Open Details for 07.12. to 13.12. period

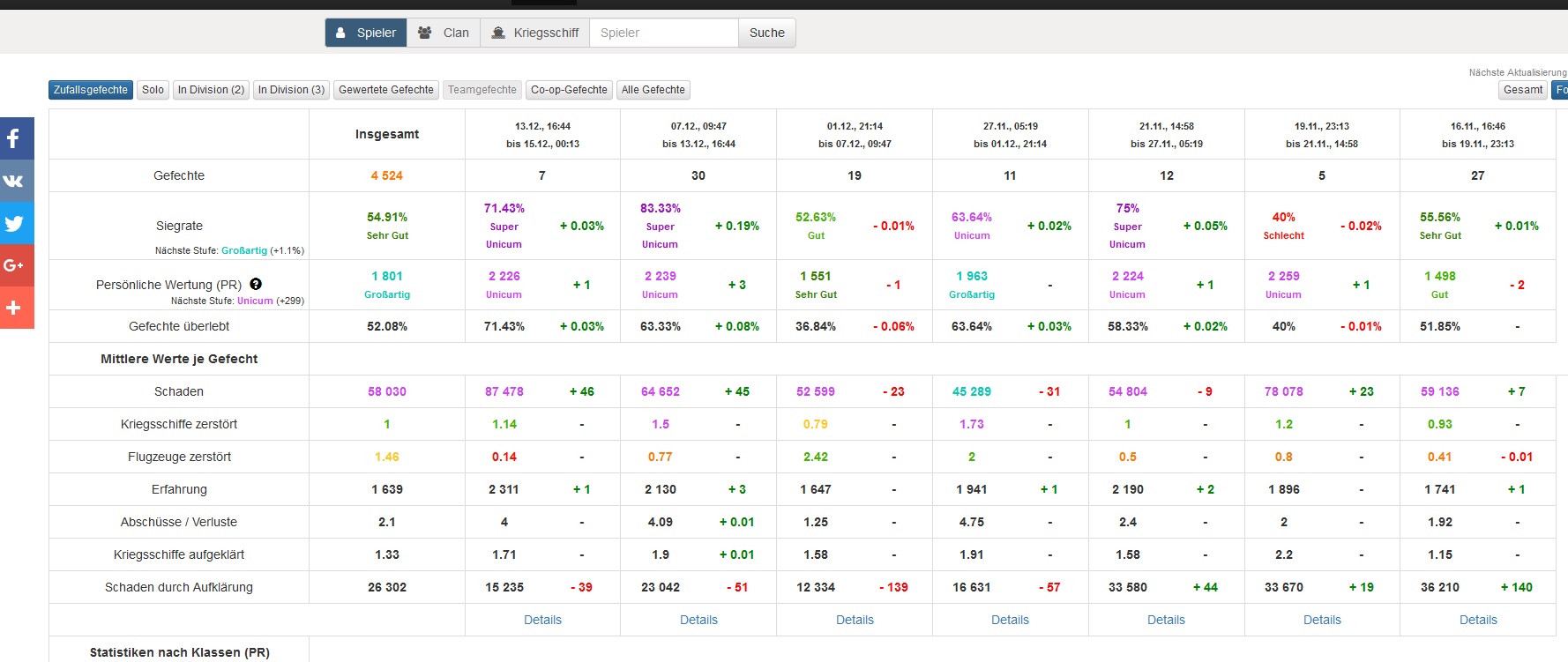click(x=698, y=620)
